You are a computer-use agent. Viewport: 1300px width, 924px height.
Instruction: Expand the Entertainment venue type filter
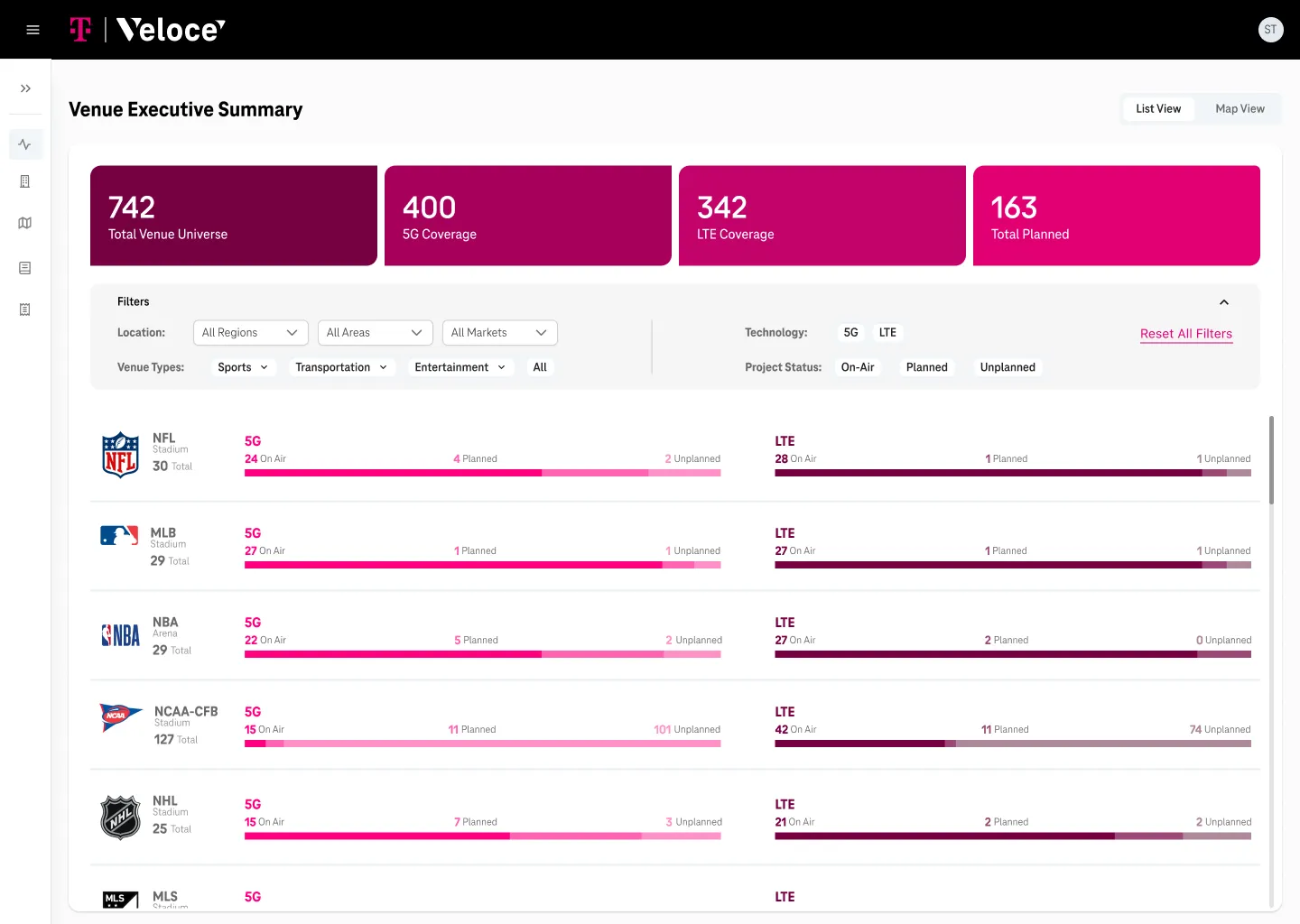point(460,367)
